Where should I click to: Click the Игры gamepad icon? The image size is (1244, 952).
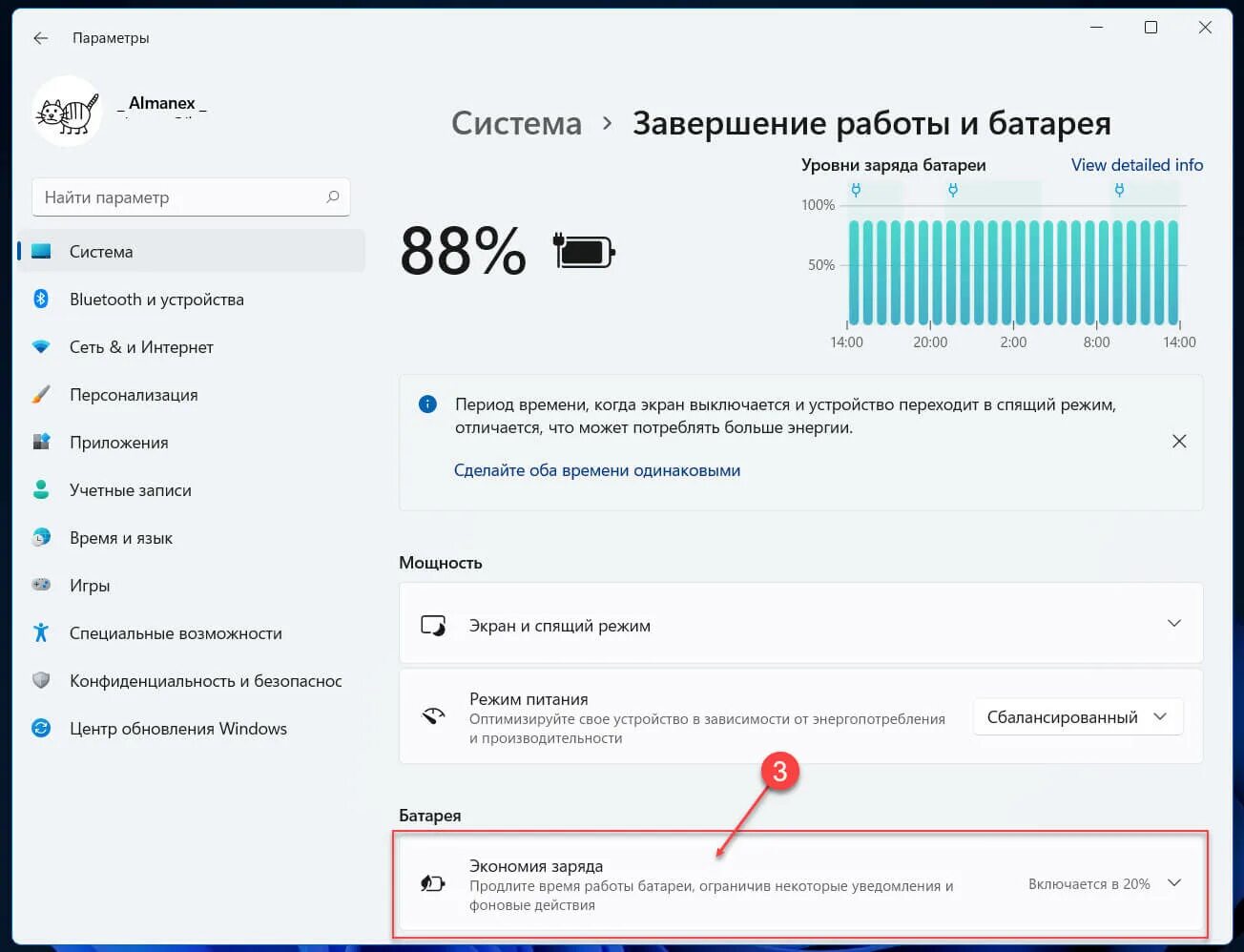[x=41, y=585]
